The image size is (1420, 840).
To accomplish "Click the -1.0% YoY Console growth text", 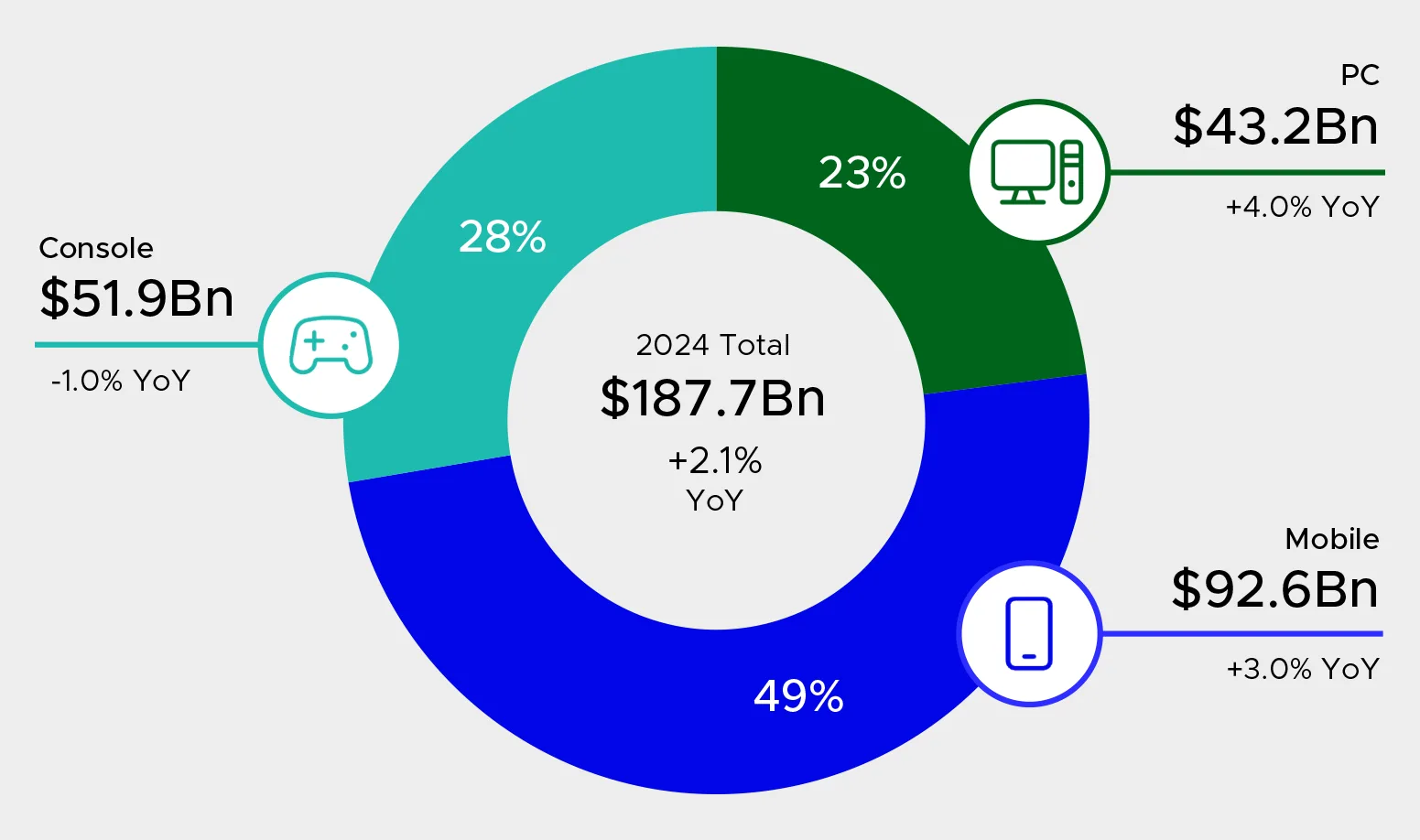I will (120, 381).
